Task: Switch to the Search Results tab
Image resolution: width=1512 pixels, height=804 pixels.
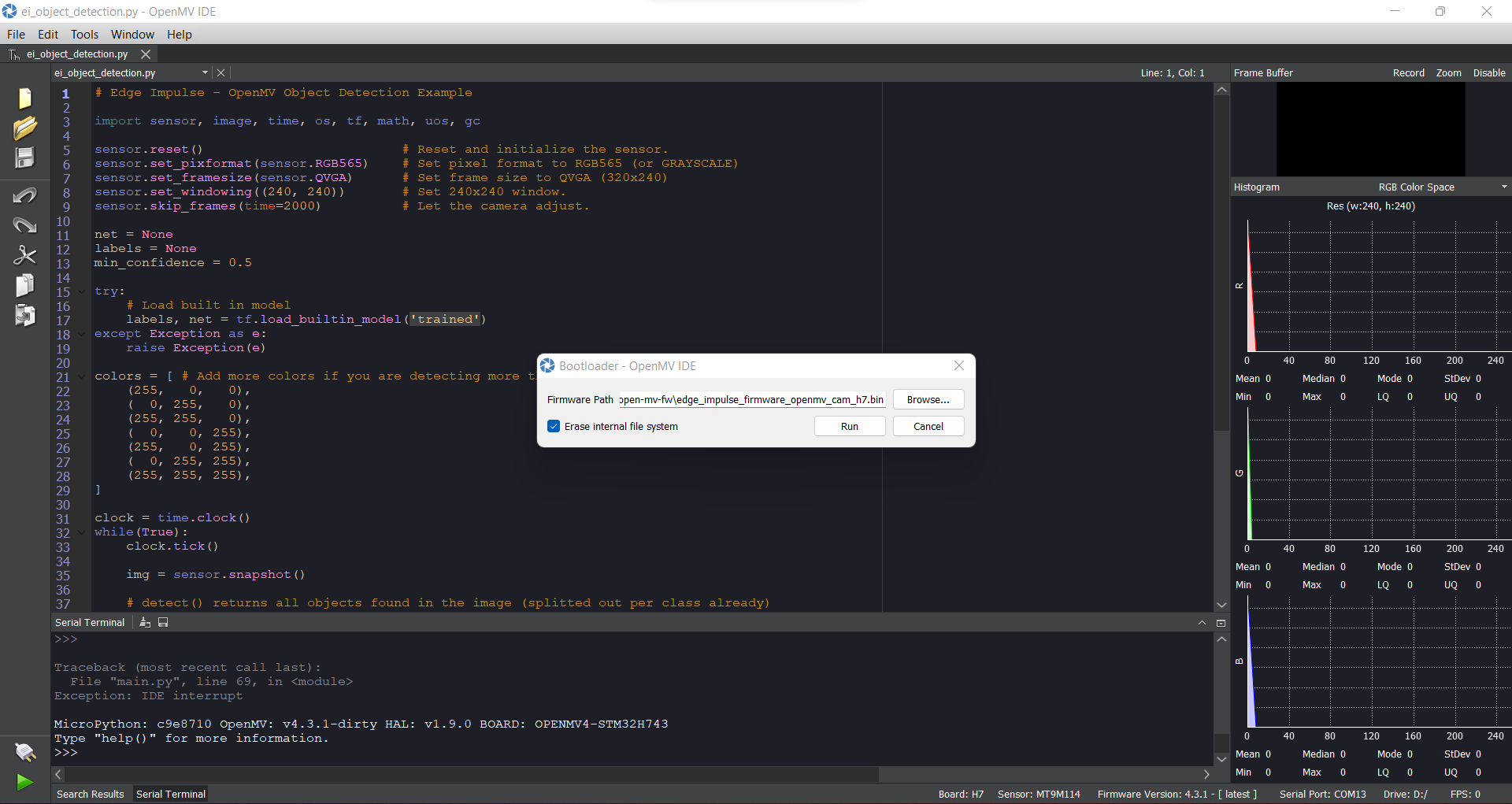Action: click(90, 794)
